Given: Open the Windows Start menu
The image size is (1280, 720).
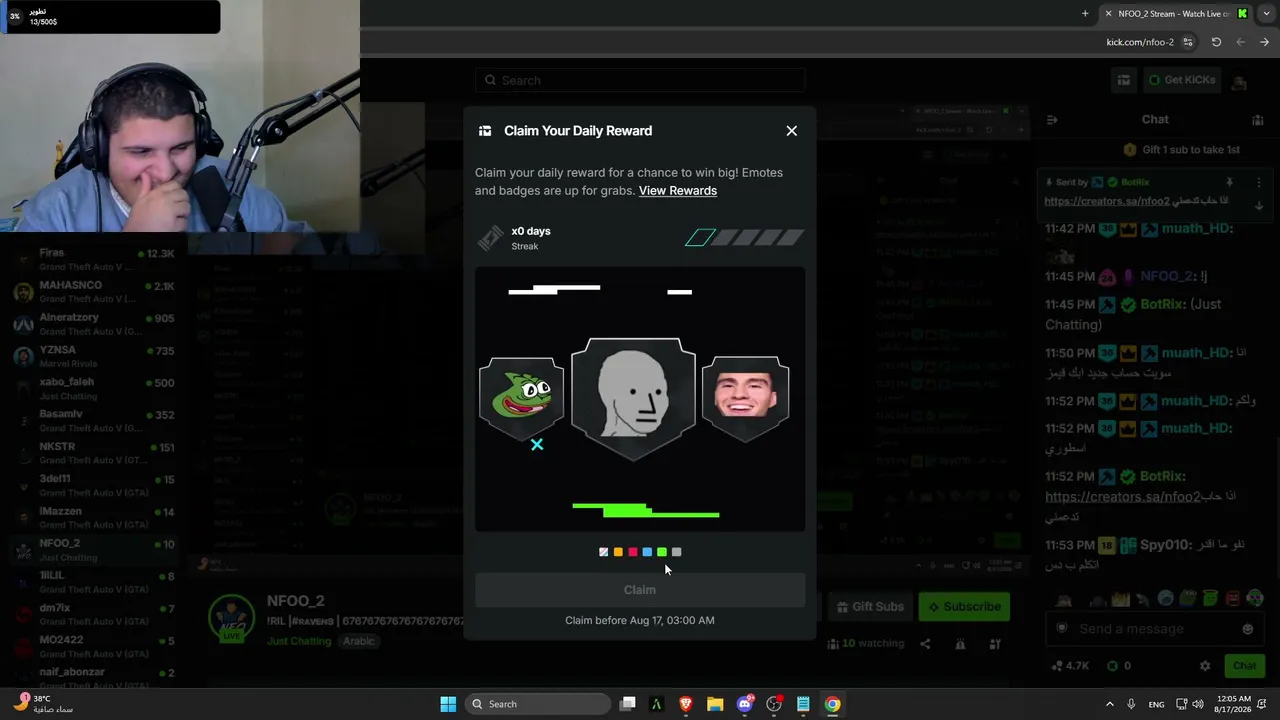Looking at the screenshot, I should click(x=448, y=704).
